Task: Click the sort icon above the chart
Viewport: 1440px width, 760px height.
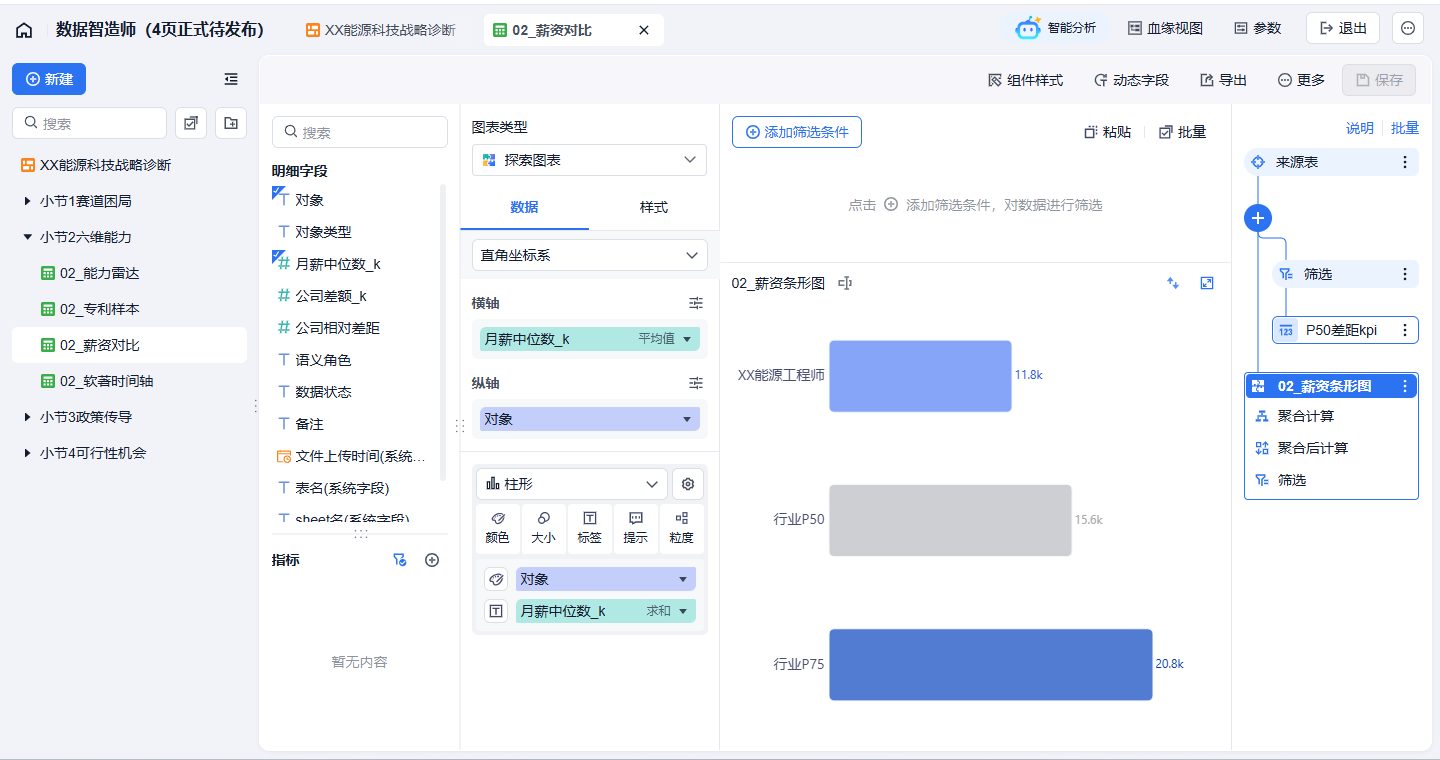Action: [x=1173, y=283]
